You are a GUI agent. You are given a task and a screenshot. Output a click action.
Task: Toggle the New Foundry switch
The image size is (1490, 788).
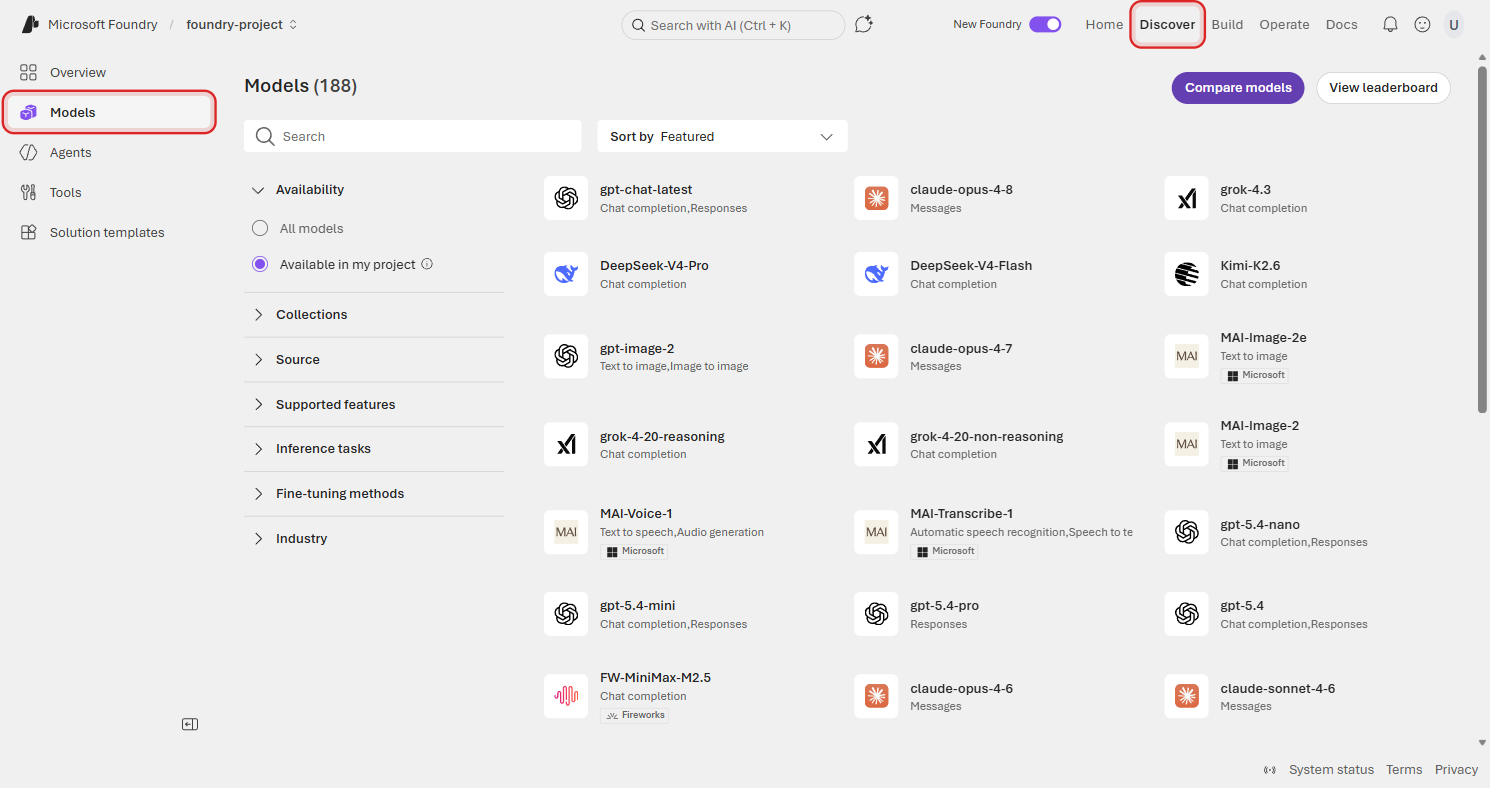tap(1045, 25)
